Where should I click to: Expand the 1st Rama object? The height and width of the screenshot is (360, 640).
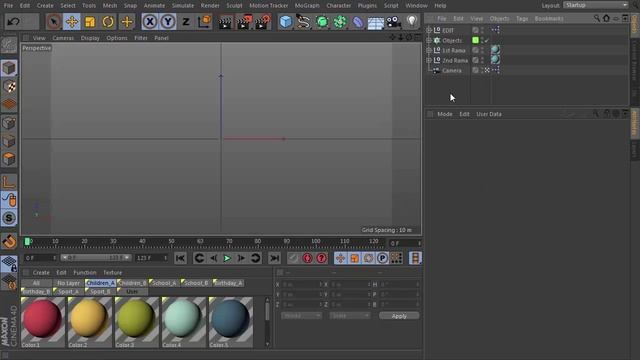click(429, 50)
